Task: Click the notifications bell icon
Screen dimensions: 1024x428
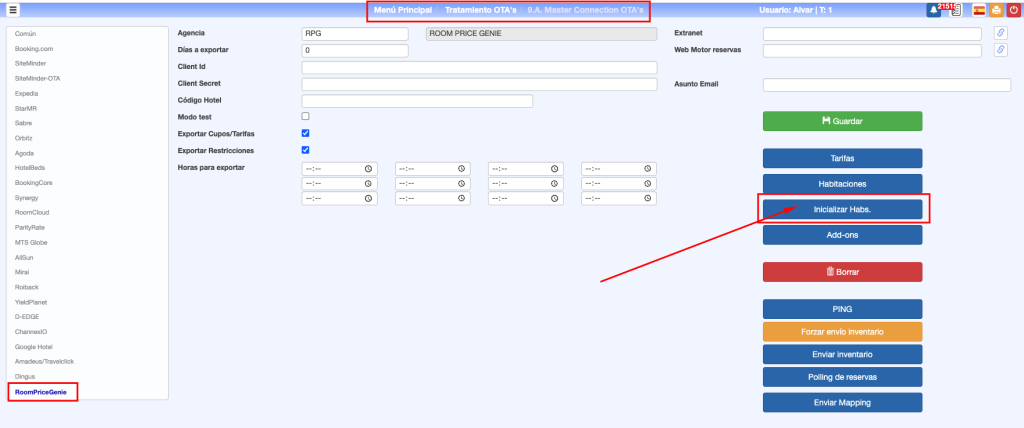Action: 932,10
